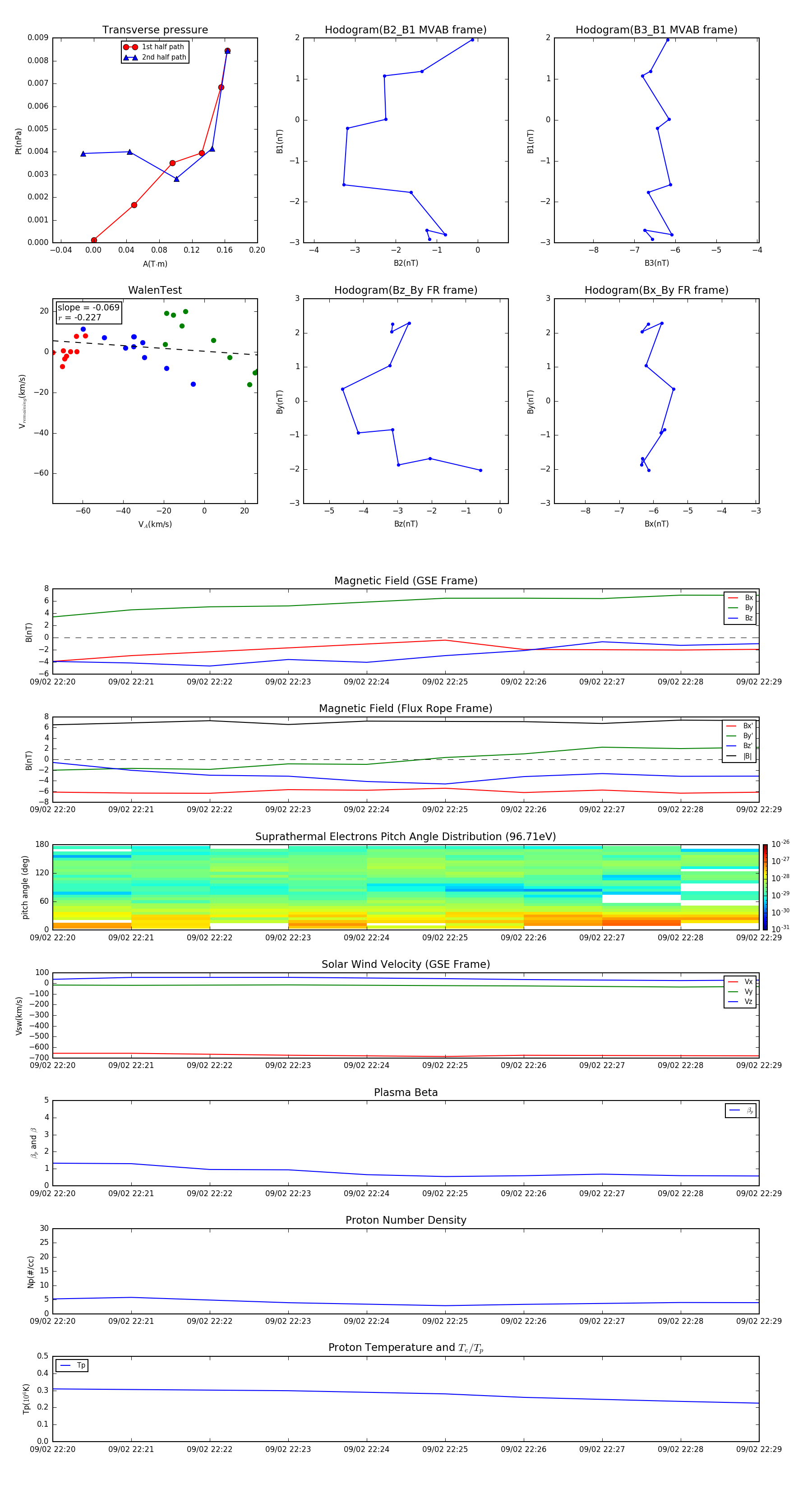Select '1st half path' legend entry
Image resolution: width=812 pixels, height=1489 pixels.
tap(154, 47)
